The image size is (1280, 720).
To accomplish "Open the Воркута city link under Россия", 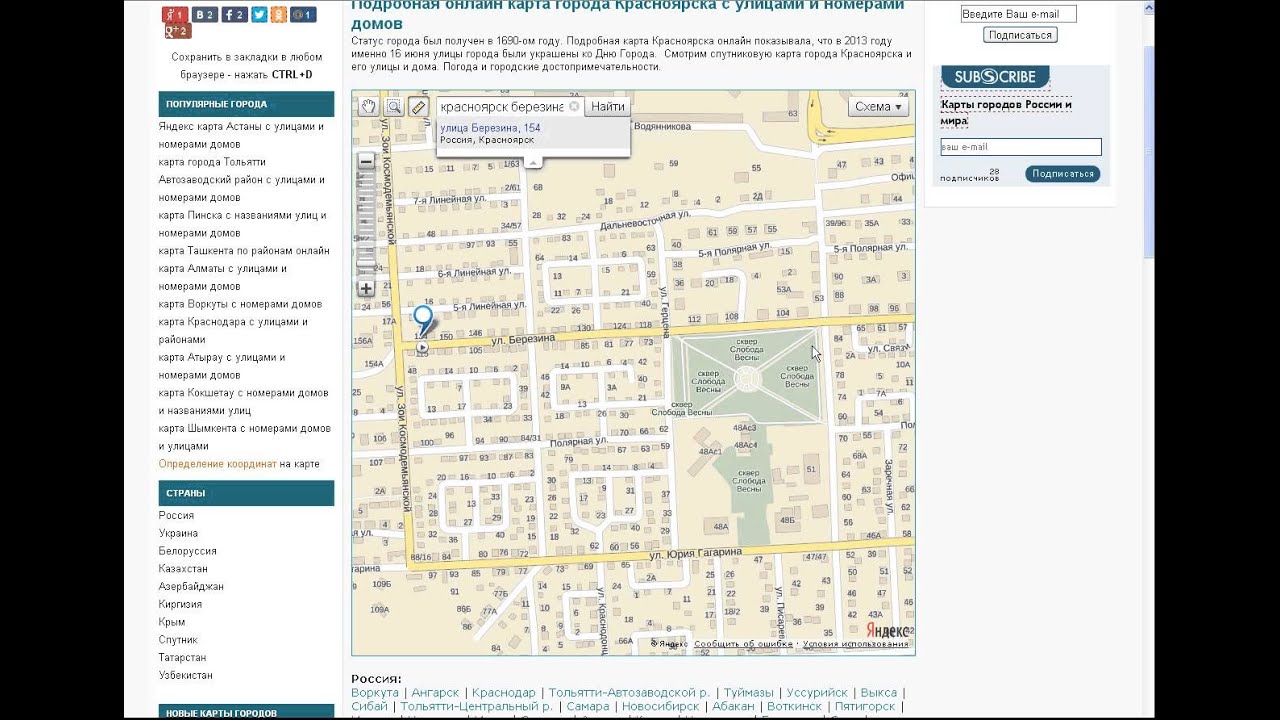I will (375, 693).
